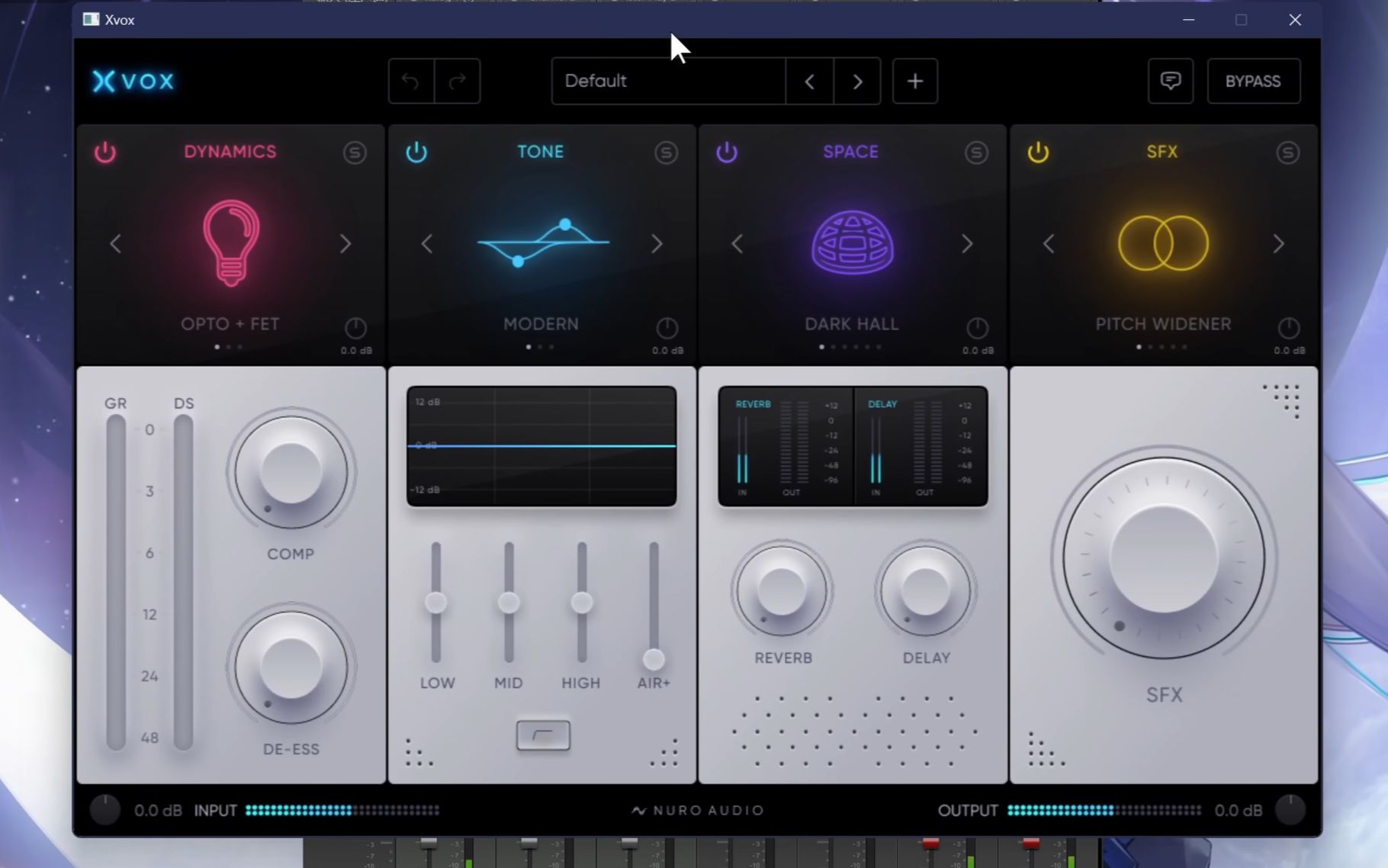Solo the Dynamics module
Image resolution: width=1388 pixels, height=868 pixels.
tap(355, 153)
